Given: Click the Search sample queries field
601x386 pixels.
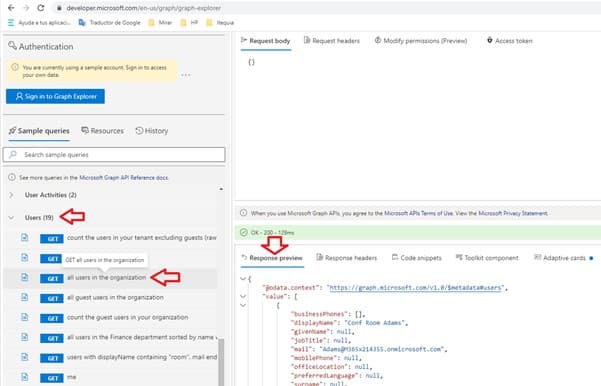Looking at the screenshot, I should click(x=114, y=154).
